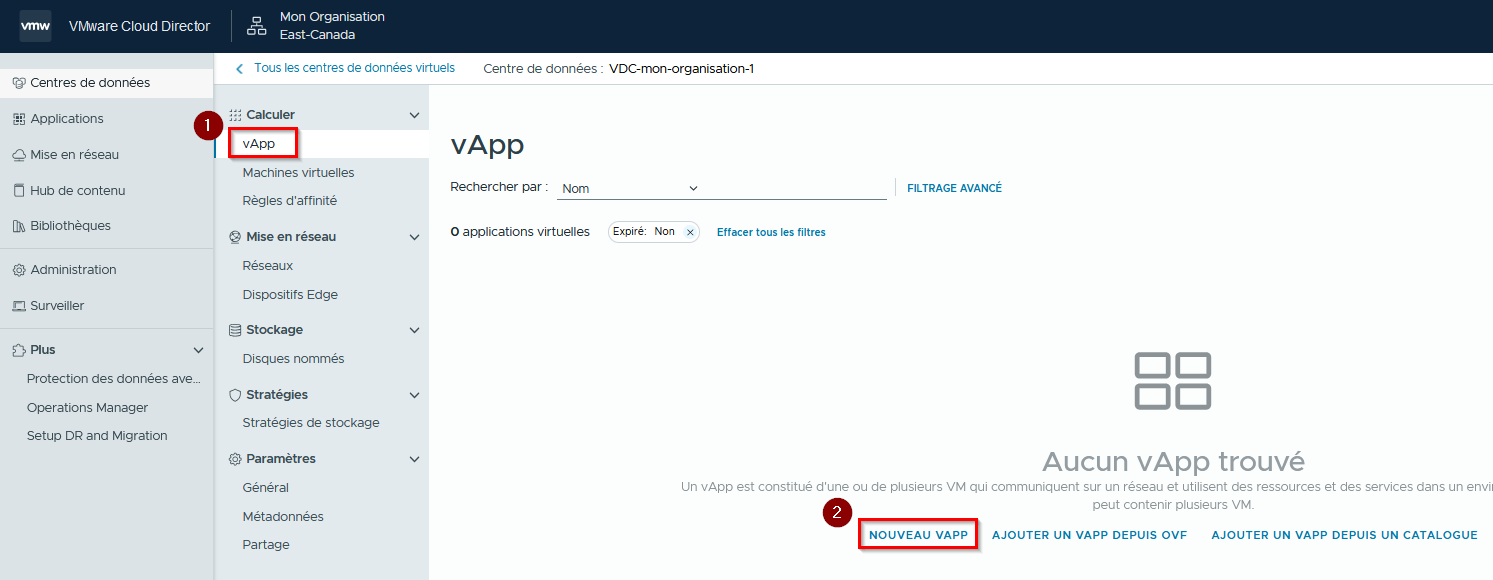Click Effacer tous les filtres link
This screenshot has width=1493, height=580.
tap(771, 232)
